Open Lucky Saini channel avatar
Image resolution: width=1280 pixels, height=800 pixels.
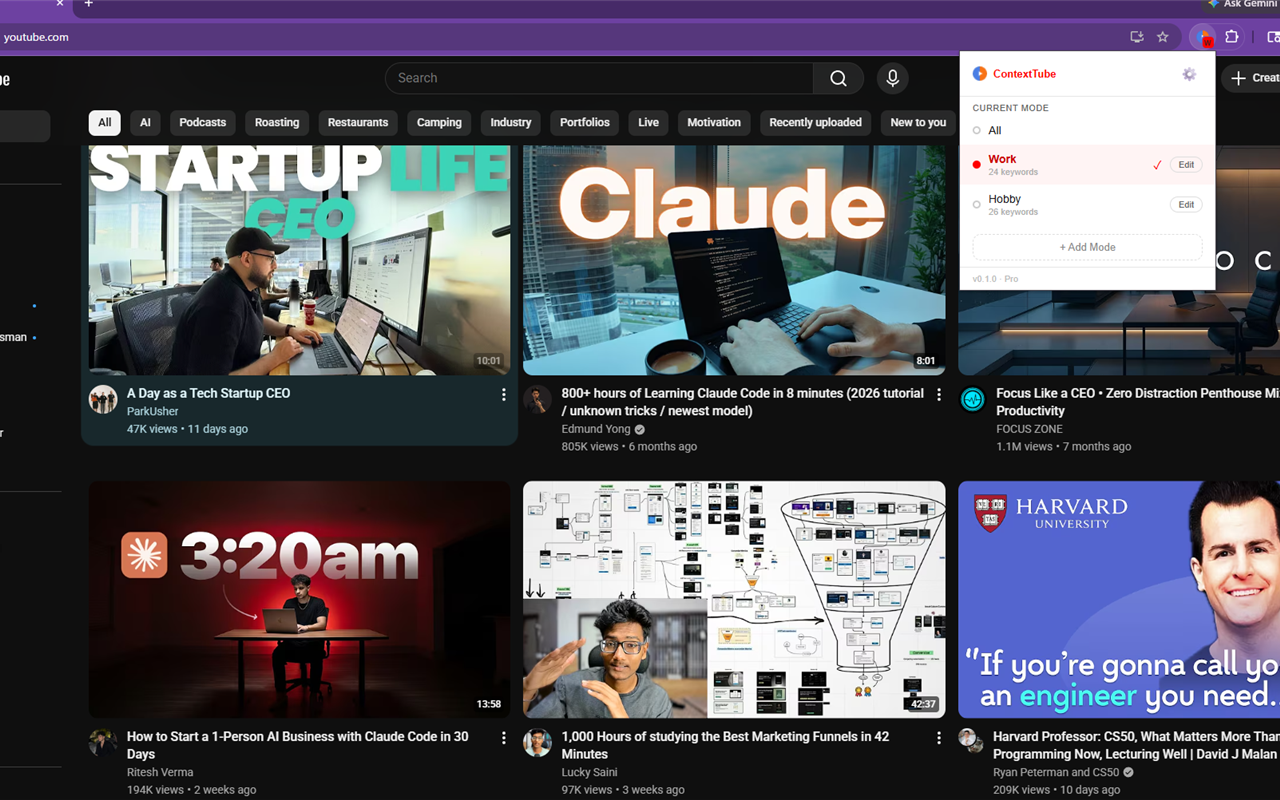pyautogui.click(x=537, y=743)
